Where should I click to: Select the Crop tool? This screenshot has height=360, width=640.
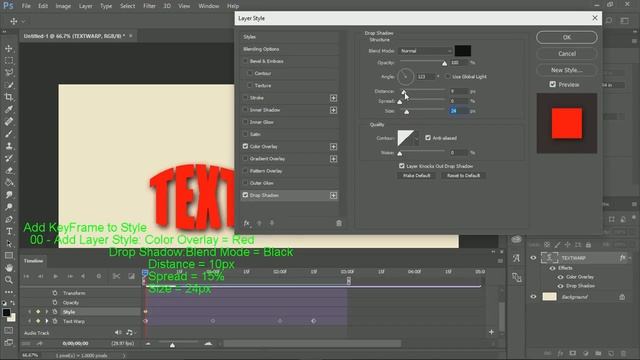click(x=9, y=97)
